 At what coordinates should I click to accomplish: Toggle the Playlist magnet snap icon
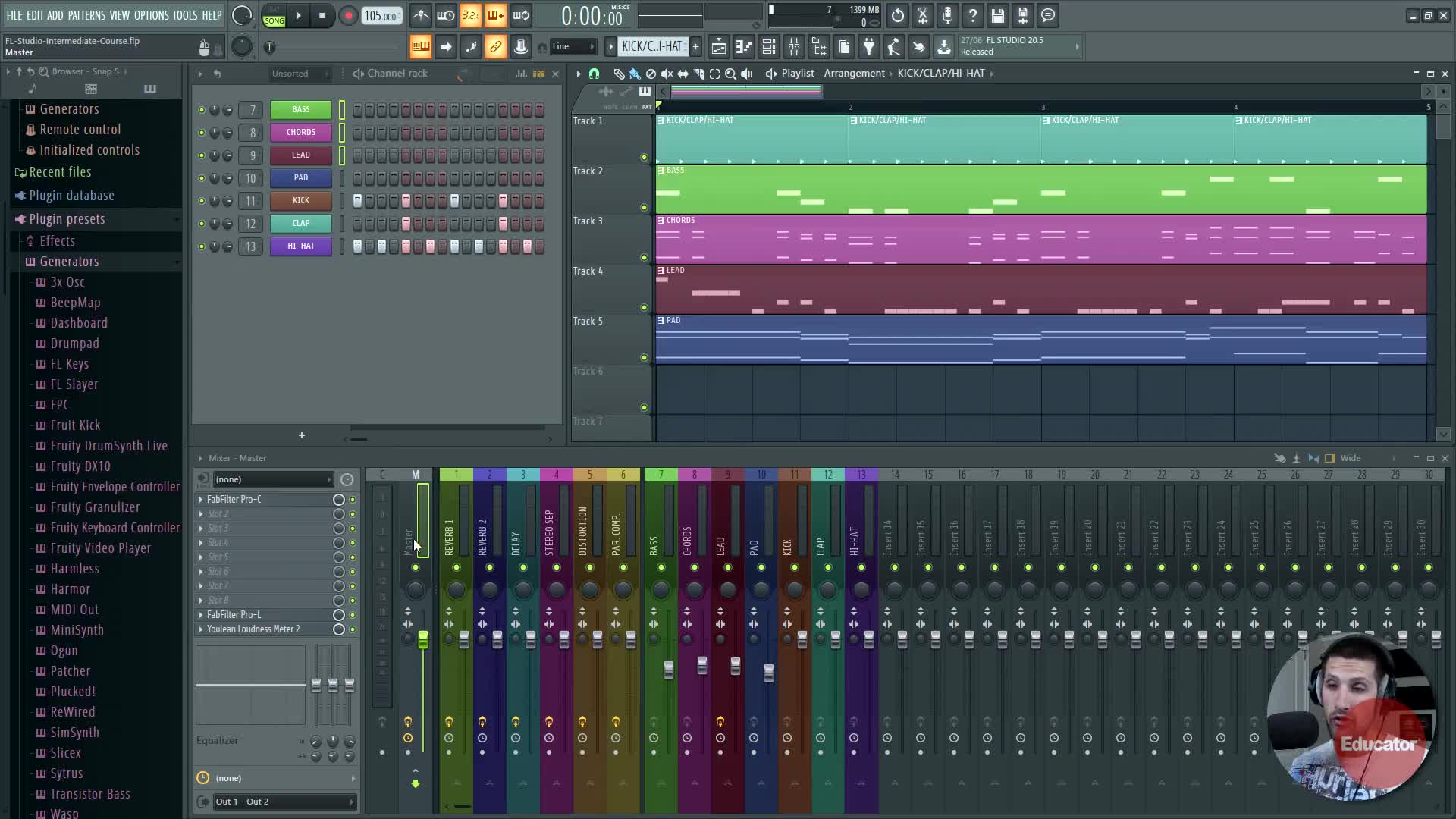click(594, 74)
